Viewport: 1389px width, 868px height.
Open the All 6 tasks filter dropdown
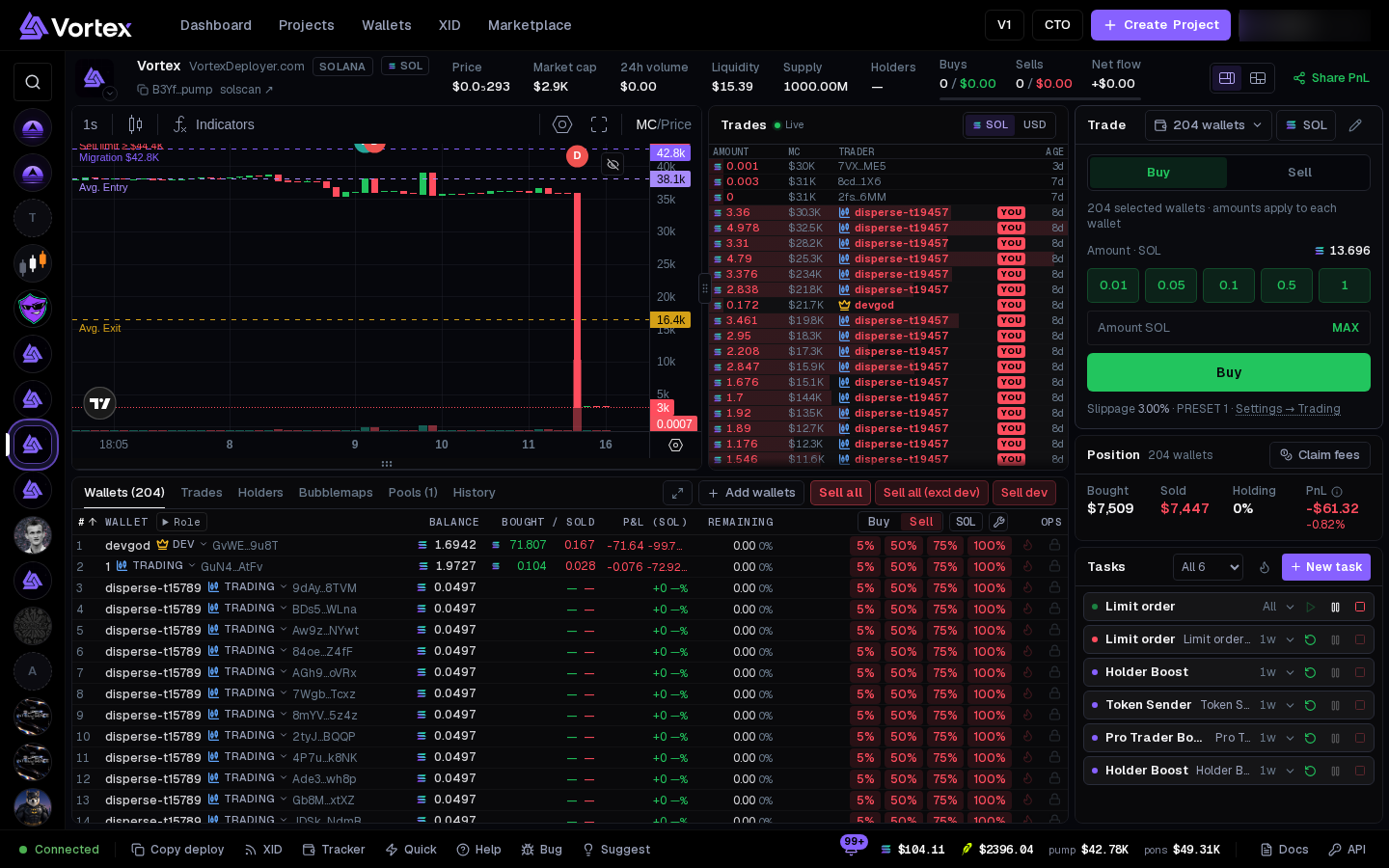(1208, 567)
